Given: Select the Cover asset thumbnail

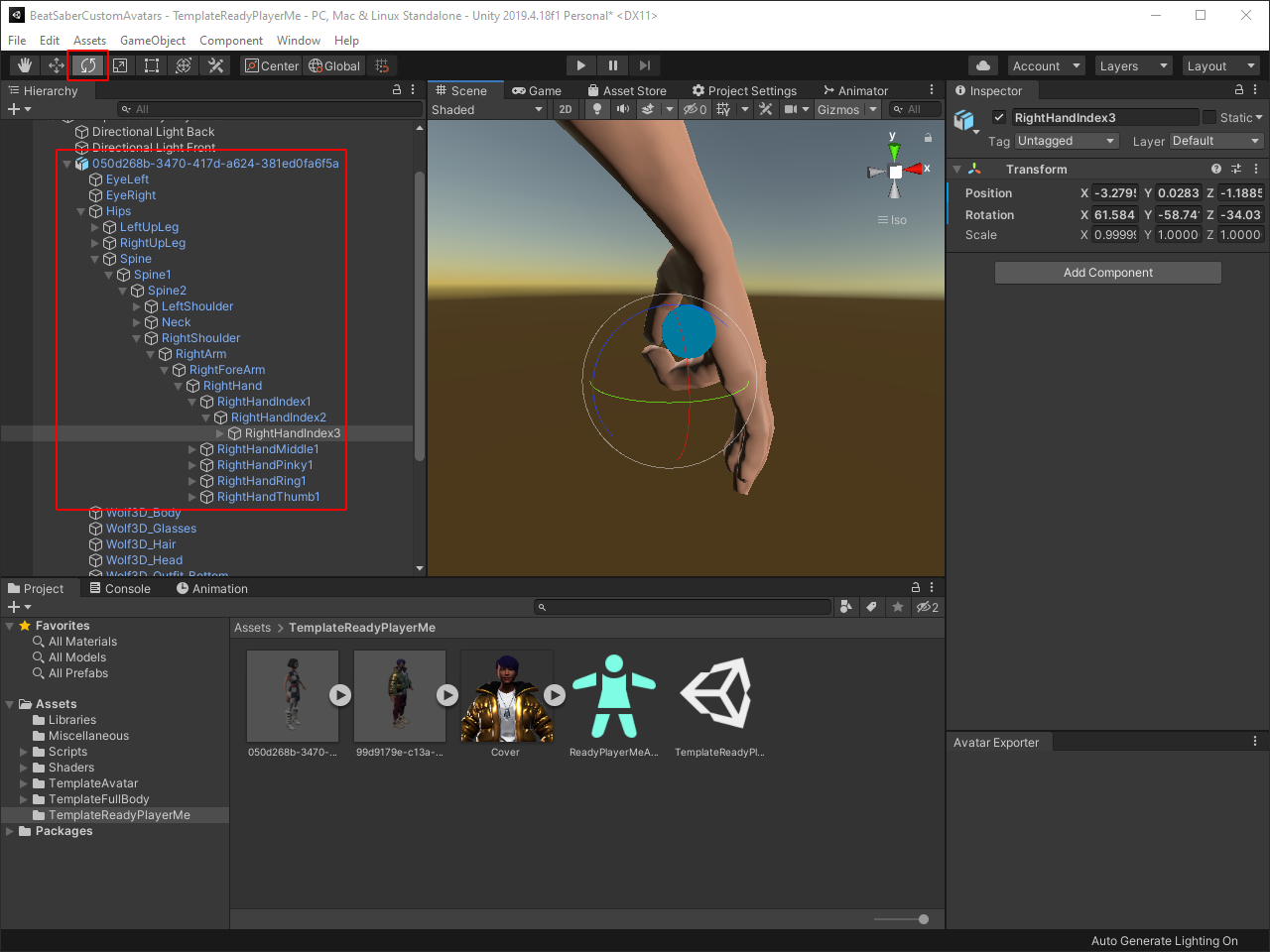Looking at the screenshot, I should pos(506,696).
